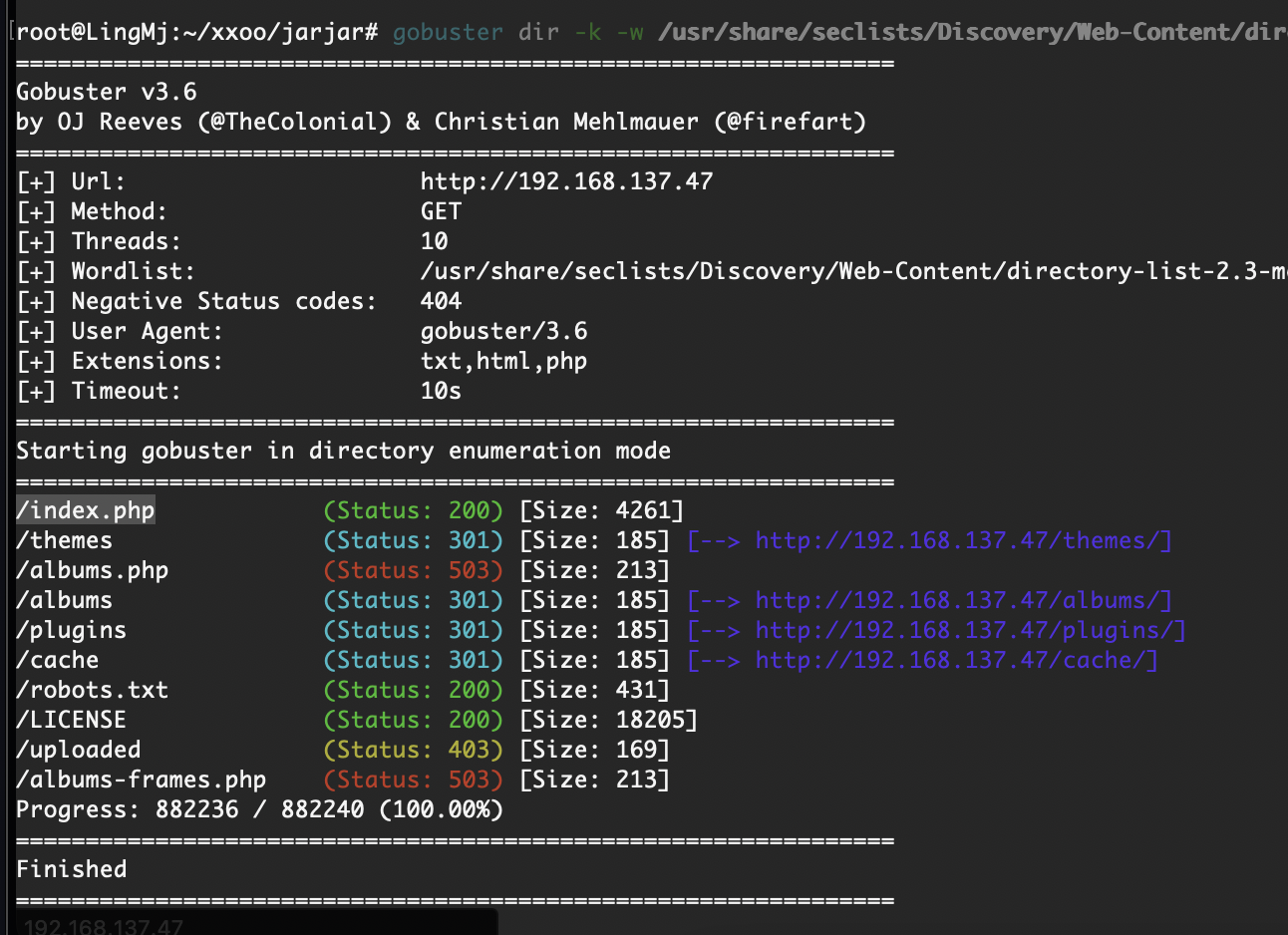Click the Gobuster v3.6 title line
Image resolution: width=1288 pixels, height=935 pixels.
coord(107,92)
